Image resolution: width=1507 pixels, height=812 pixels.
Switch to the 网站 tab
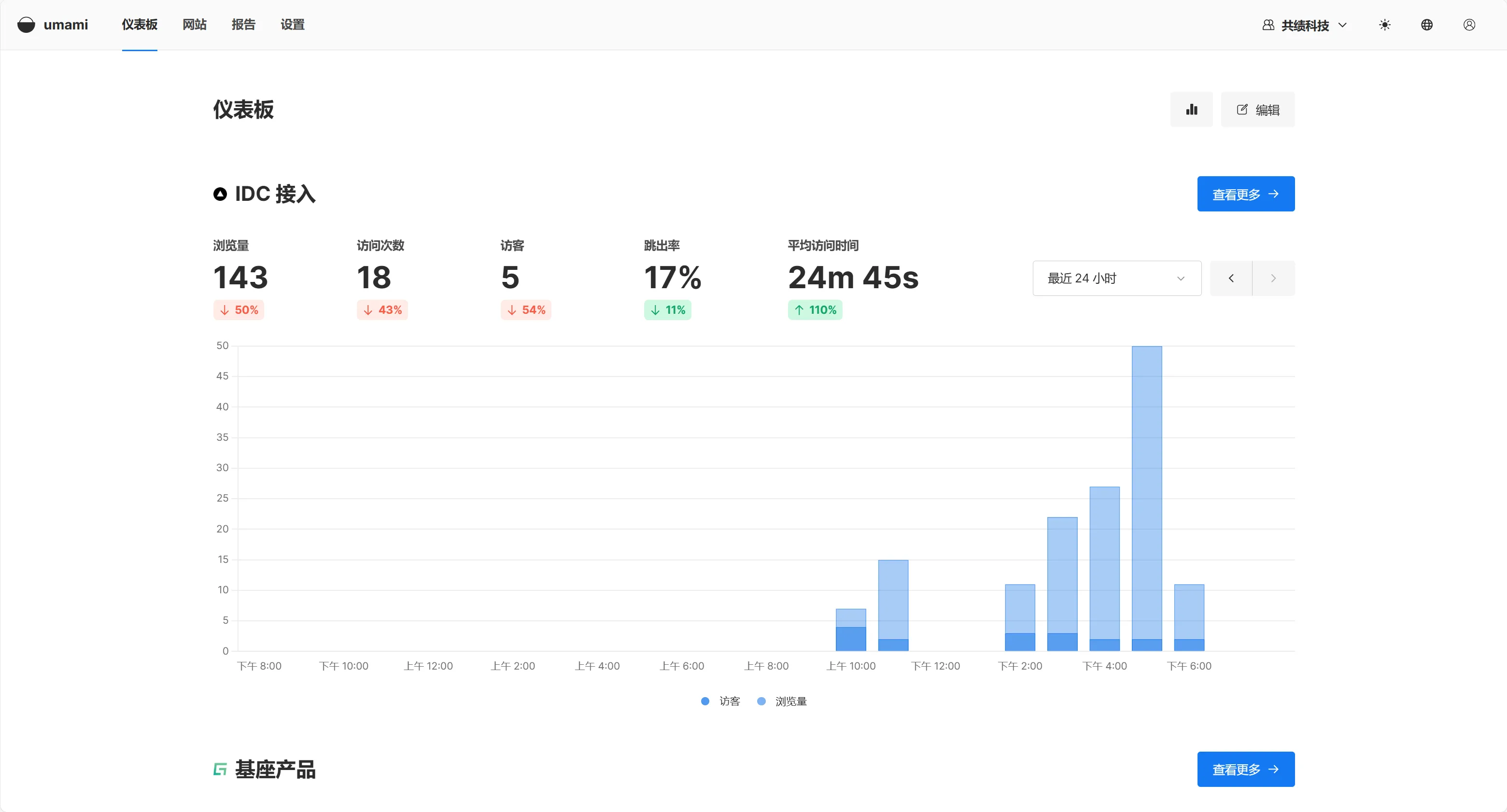click(194, 25)
